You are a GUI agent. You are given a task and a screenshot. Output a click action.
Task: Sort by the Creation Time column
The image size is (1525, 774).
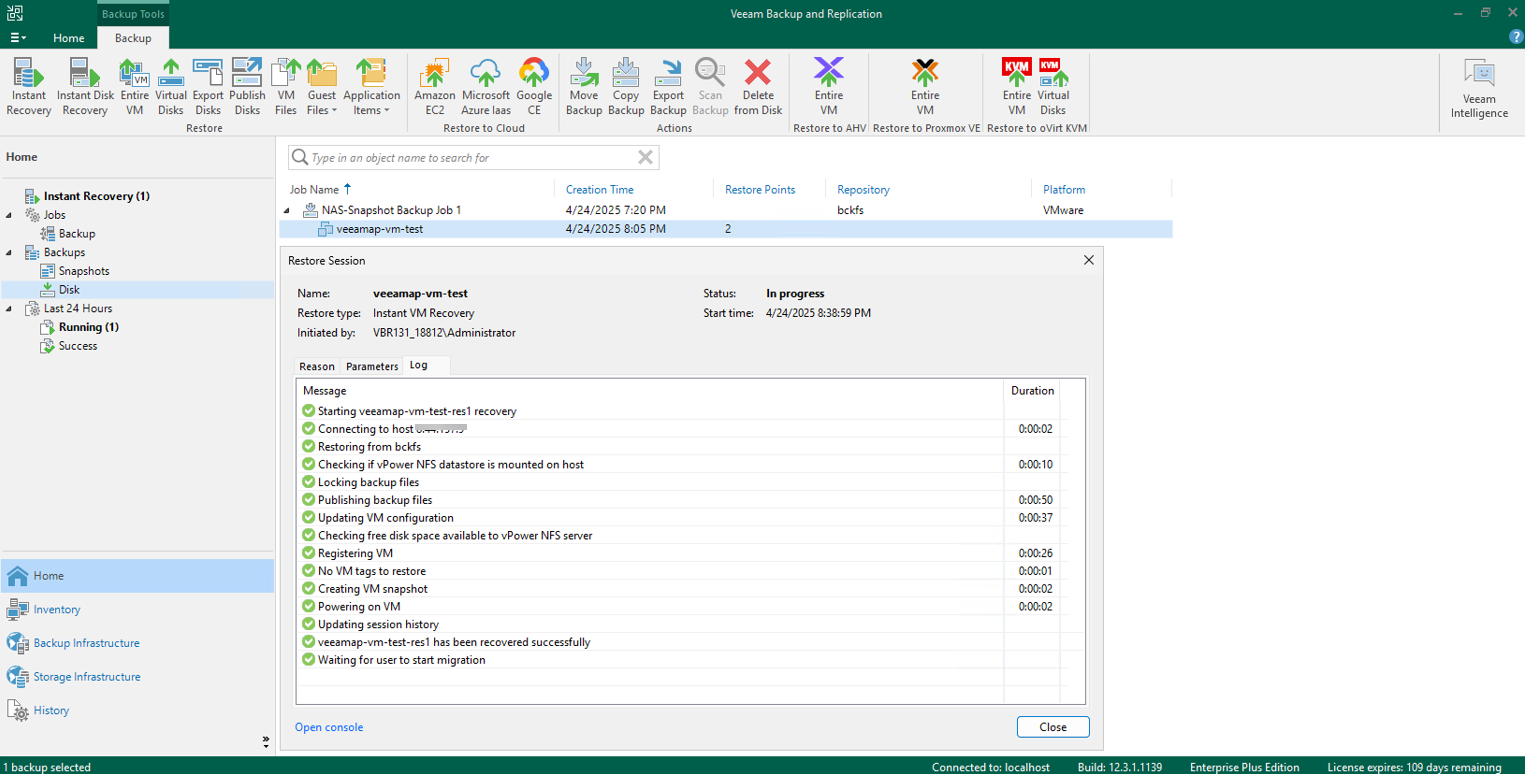click(x=599, y=189)
